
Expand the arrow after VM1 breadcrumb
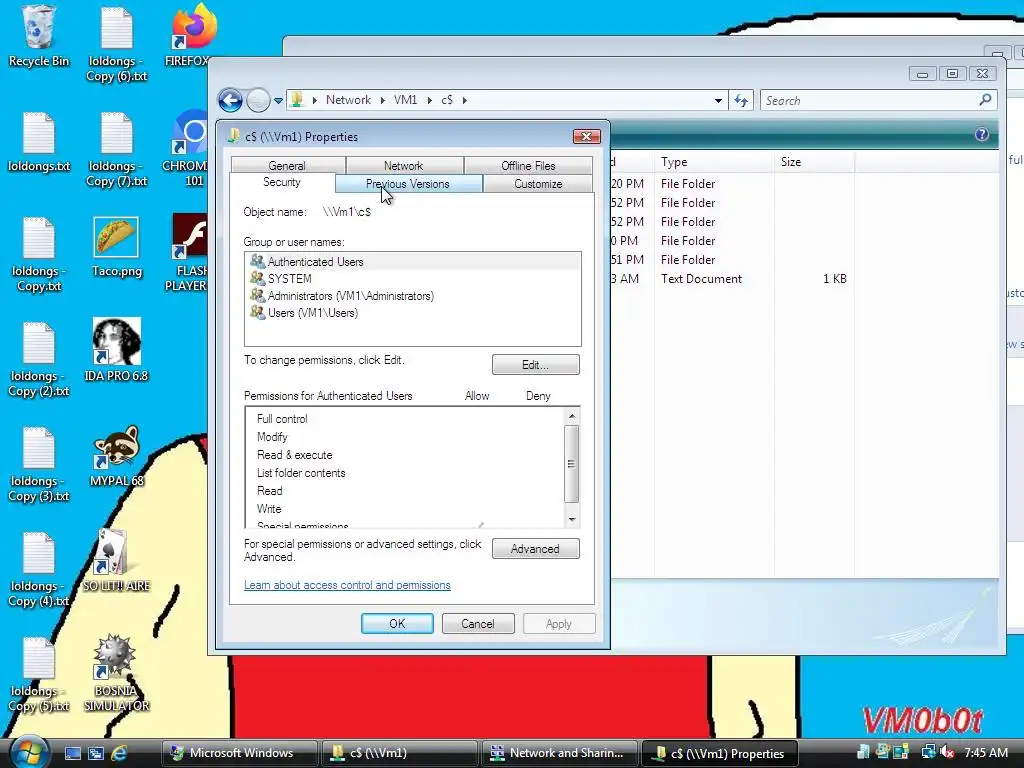[430, 100]
